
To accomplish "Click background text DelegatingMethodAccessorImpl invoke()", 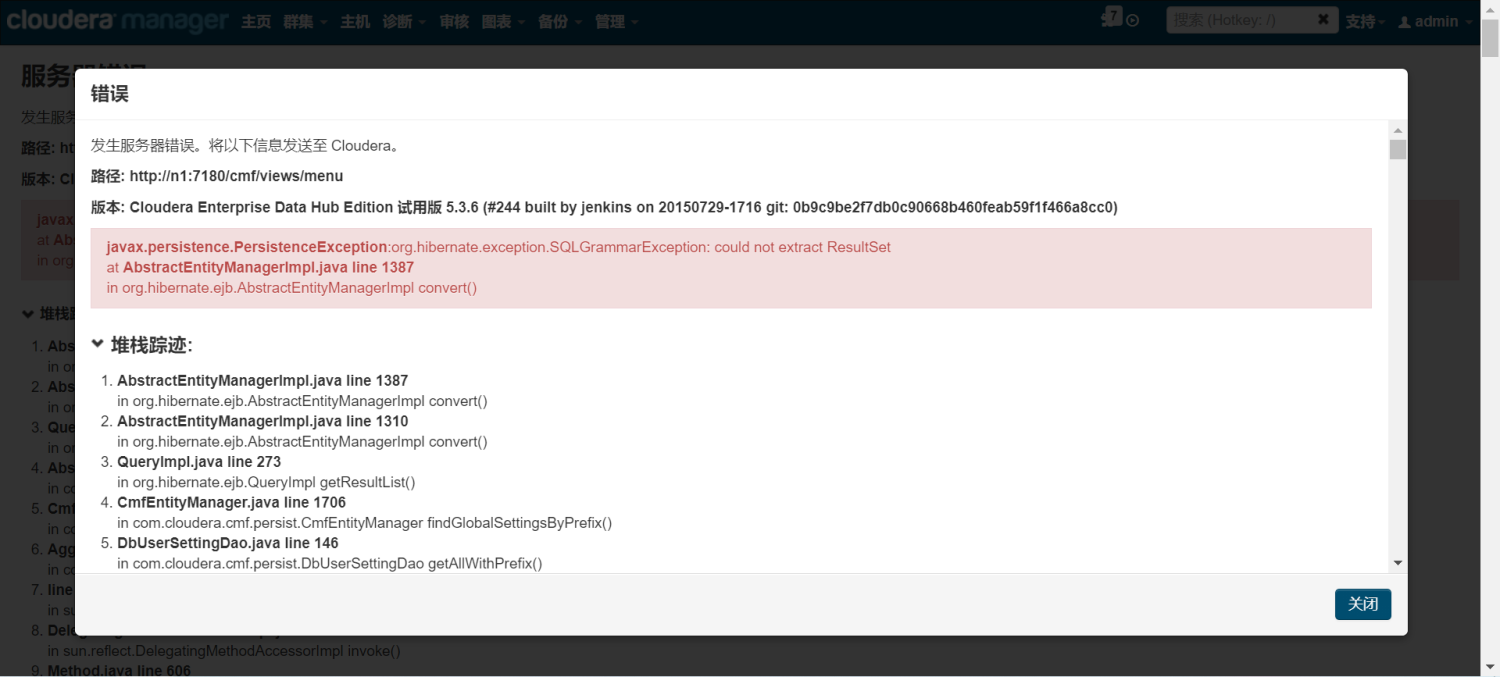I will pyautogui.click(x=224, y=651).
